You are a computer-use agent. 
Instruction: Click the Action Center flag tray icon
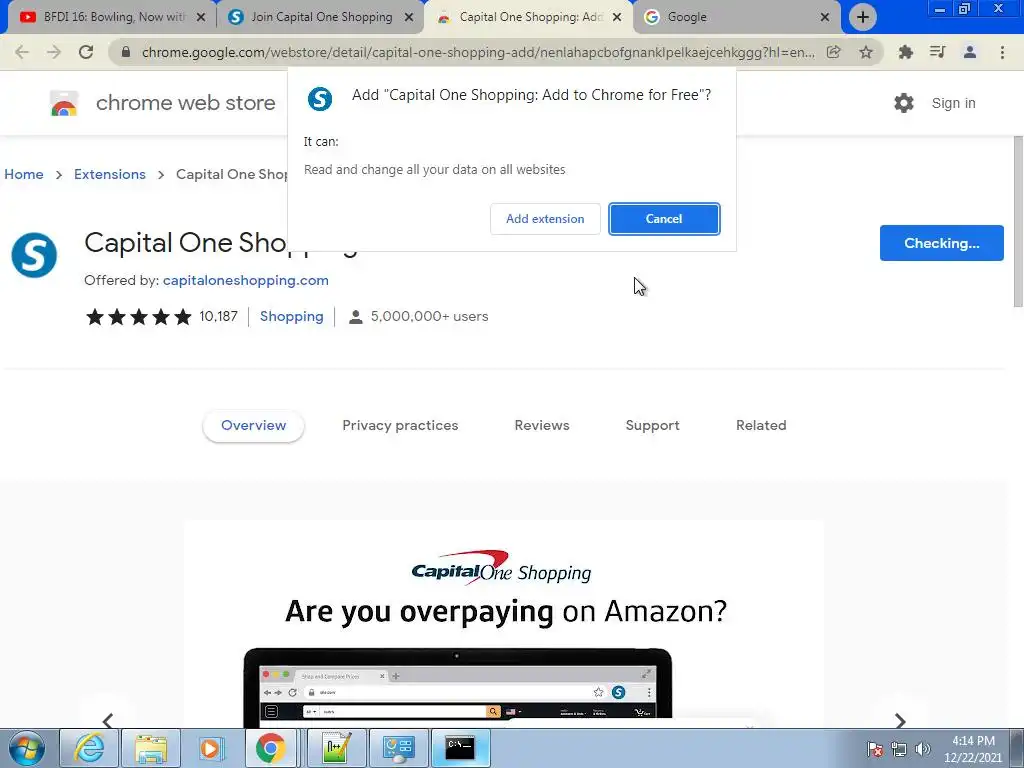(x=875, y=749)
